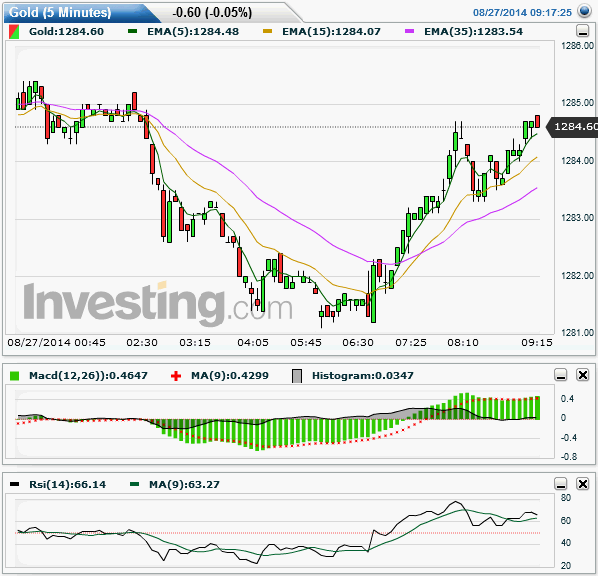Click the gray Histogram legend icon
Screen dimensions: 598x576
(x=297, y=376)
